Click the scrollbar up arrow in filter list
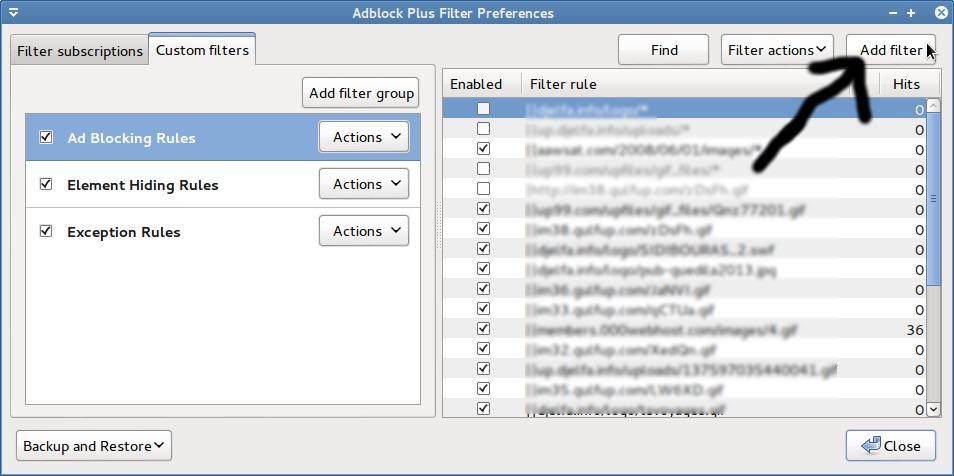954x476 pixels. click(934, 104)
